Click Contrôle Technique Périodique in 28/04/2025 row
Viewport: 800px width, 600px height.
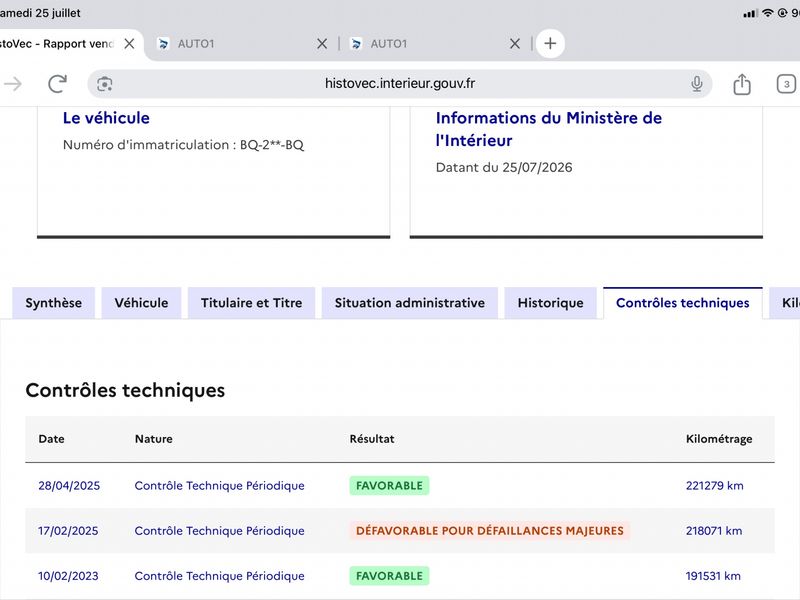219,486
